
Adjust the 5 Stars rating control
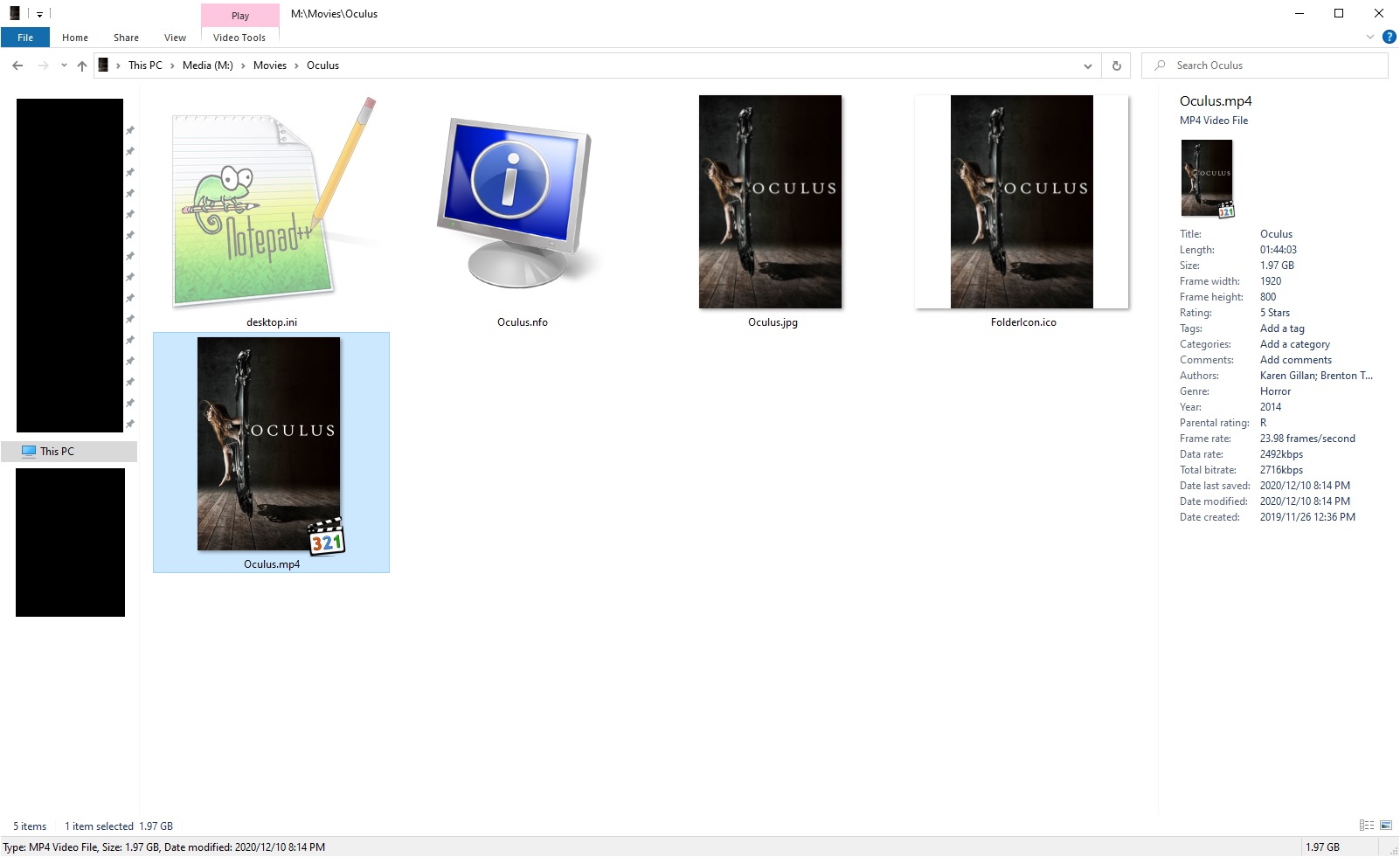1275,312
